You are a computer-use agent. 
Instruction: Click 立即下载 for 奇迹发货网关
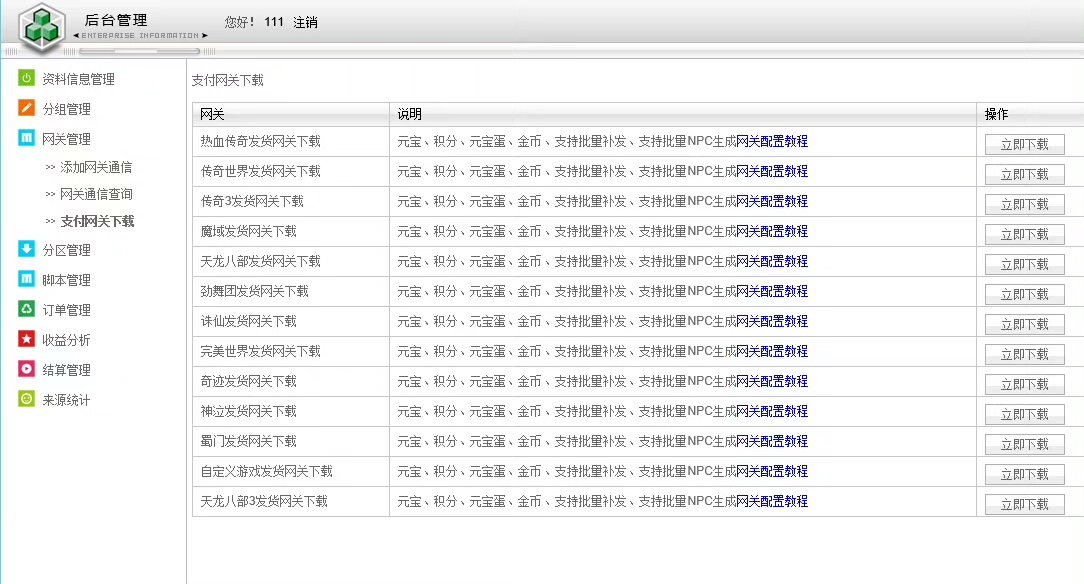coord(1025,384)
